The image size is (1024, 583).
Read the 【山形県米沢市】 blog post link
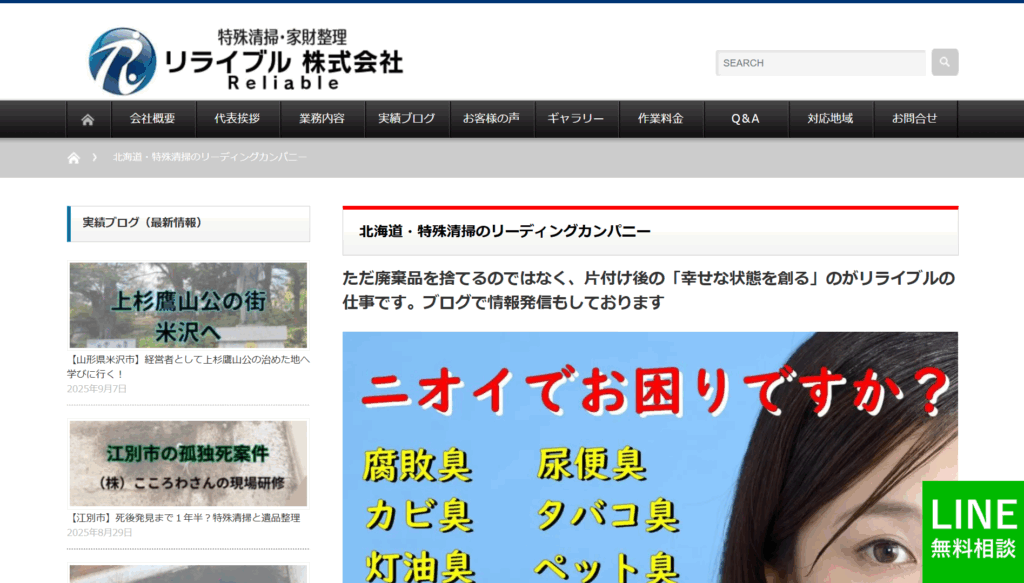[x=188, y=366]
